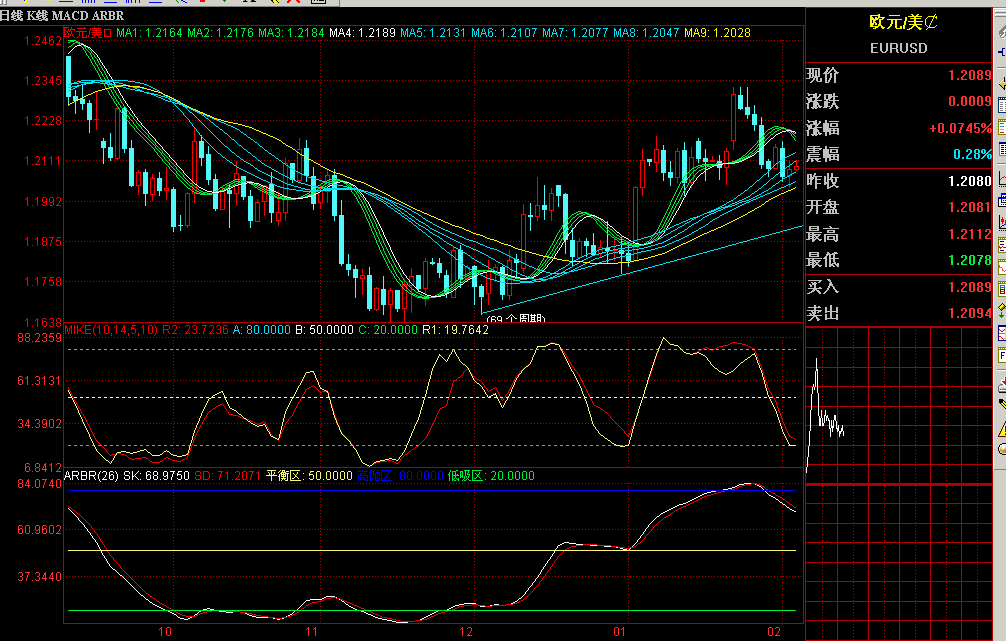Image resolution: width=1006 pixels, height=641 pixels.
Task: Click the 涨跌 change row
Action: click(898, 101)
